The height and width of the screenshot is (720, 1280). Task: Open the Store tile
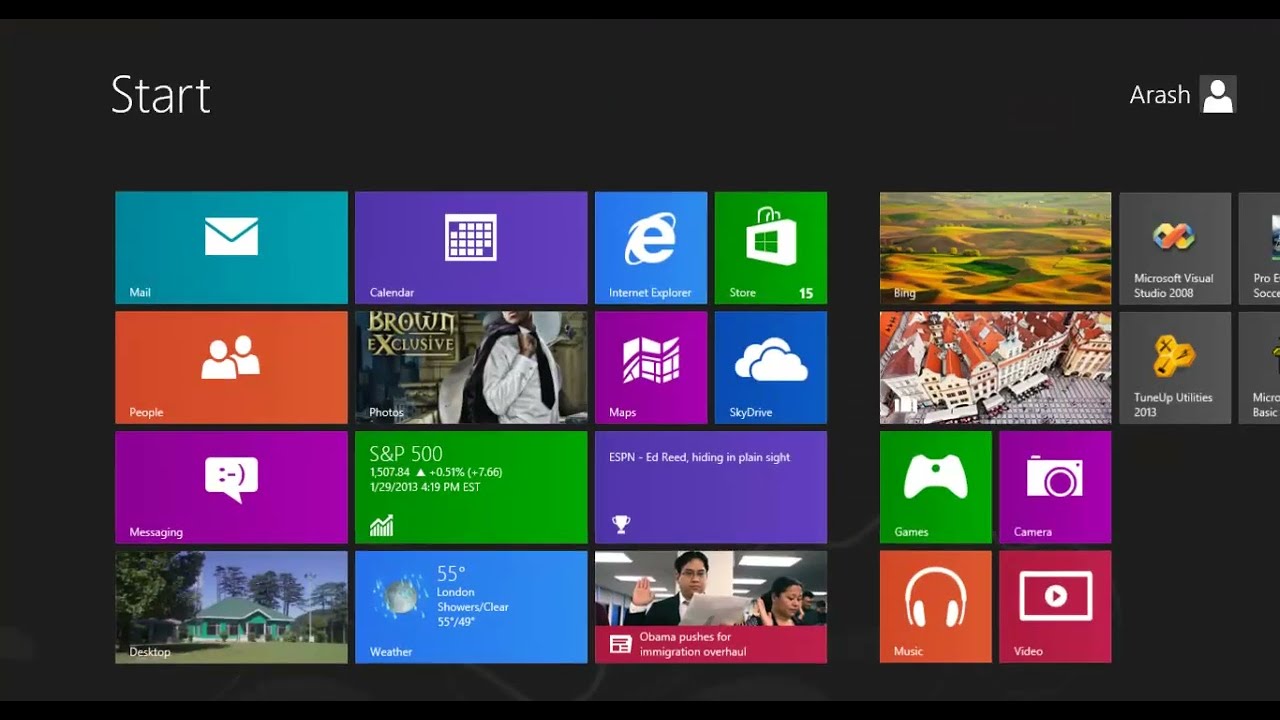771,248
